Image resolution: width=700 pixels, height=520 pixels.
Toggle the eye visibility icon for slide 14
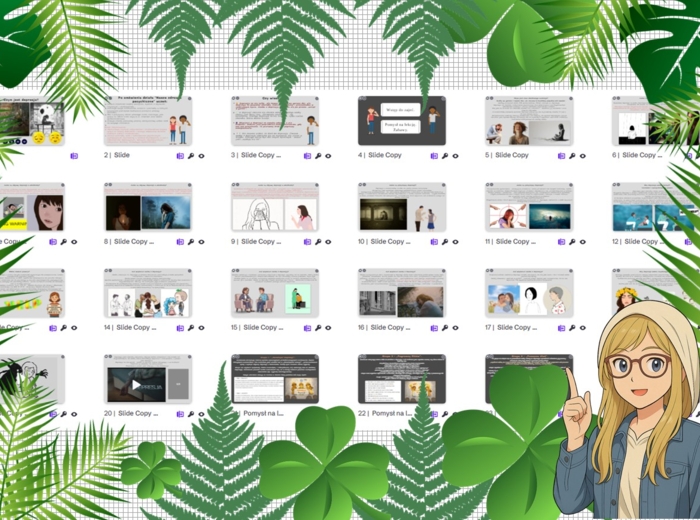pyautogui.click(x=201, y=328)
